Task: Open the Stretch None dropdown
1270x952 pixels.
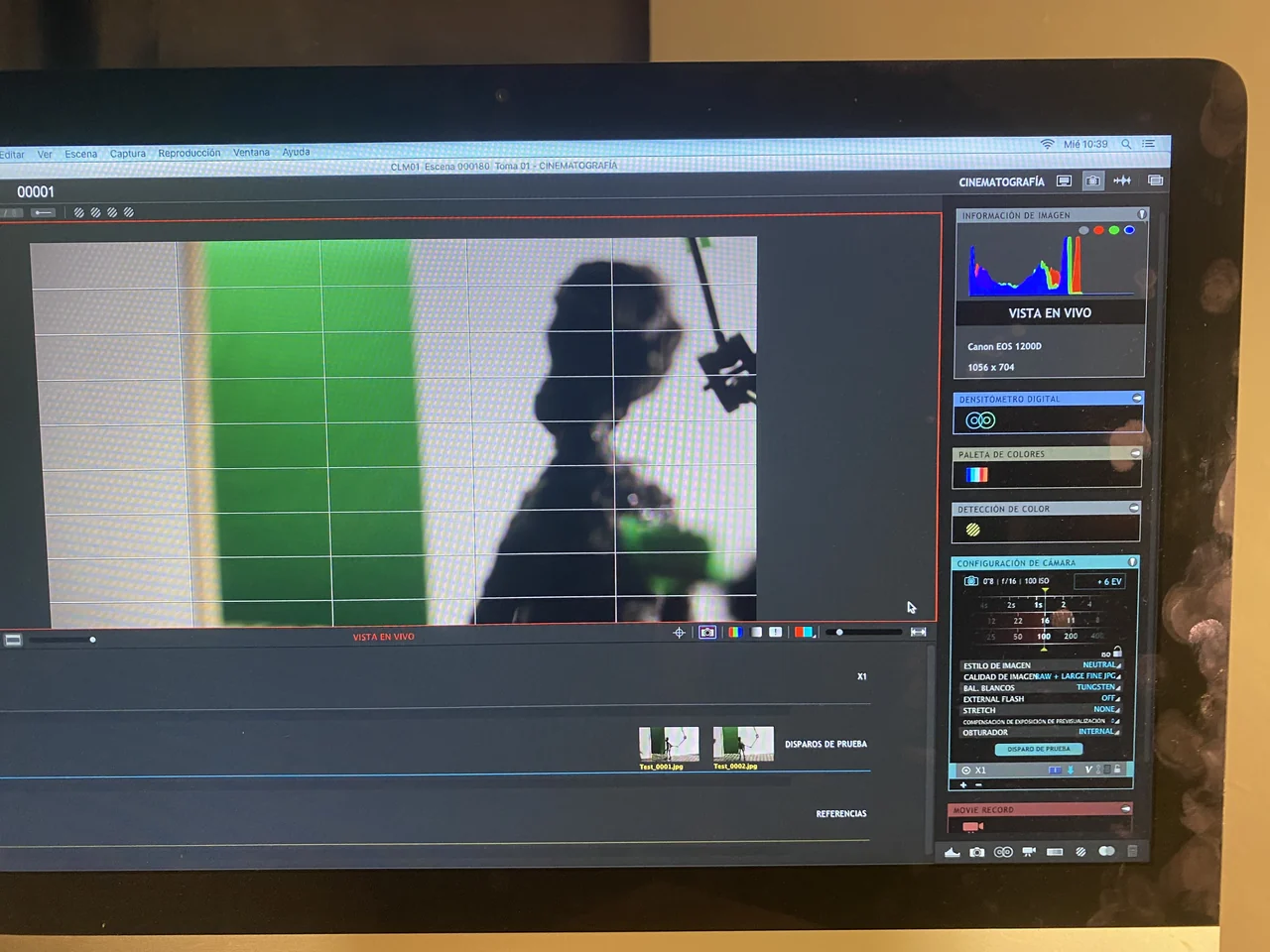Action: [1106, 709]
